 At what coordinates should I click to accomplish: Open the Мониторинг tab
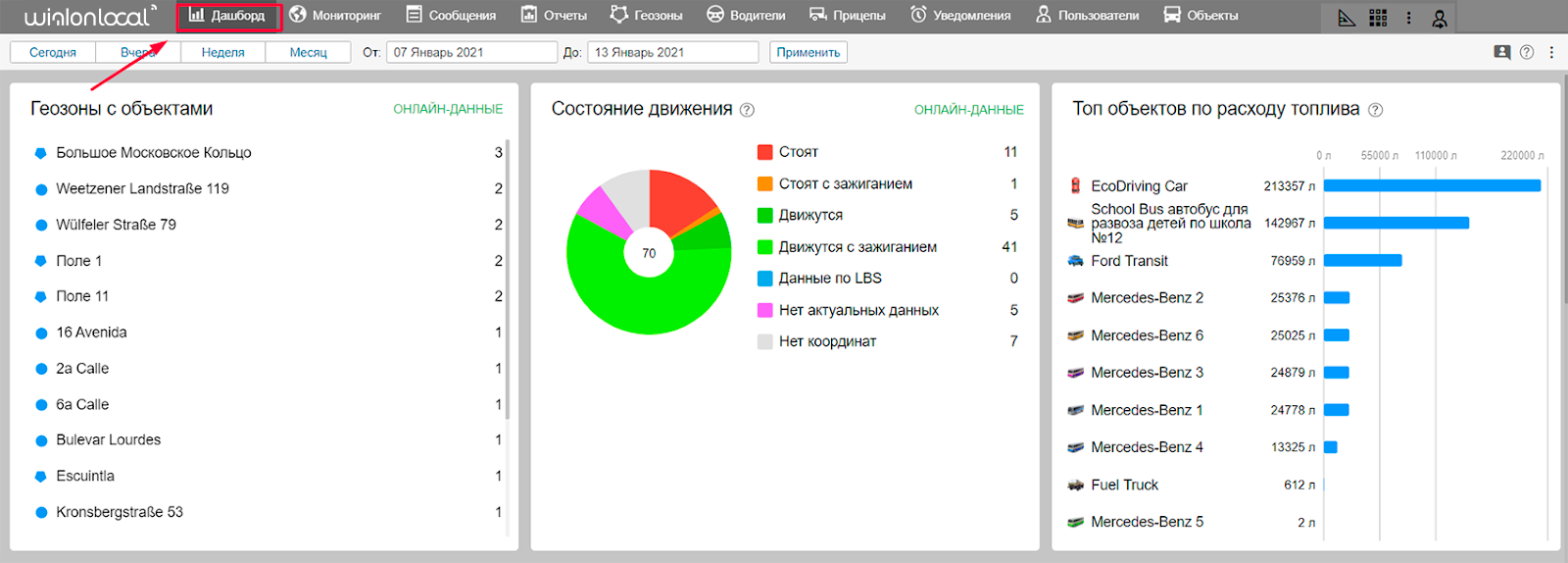click(x=335, y=16)
